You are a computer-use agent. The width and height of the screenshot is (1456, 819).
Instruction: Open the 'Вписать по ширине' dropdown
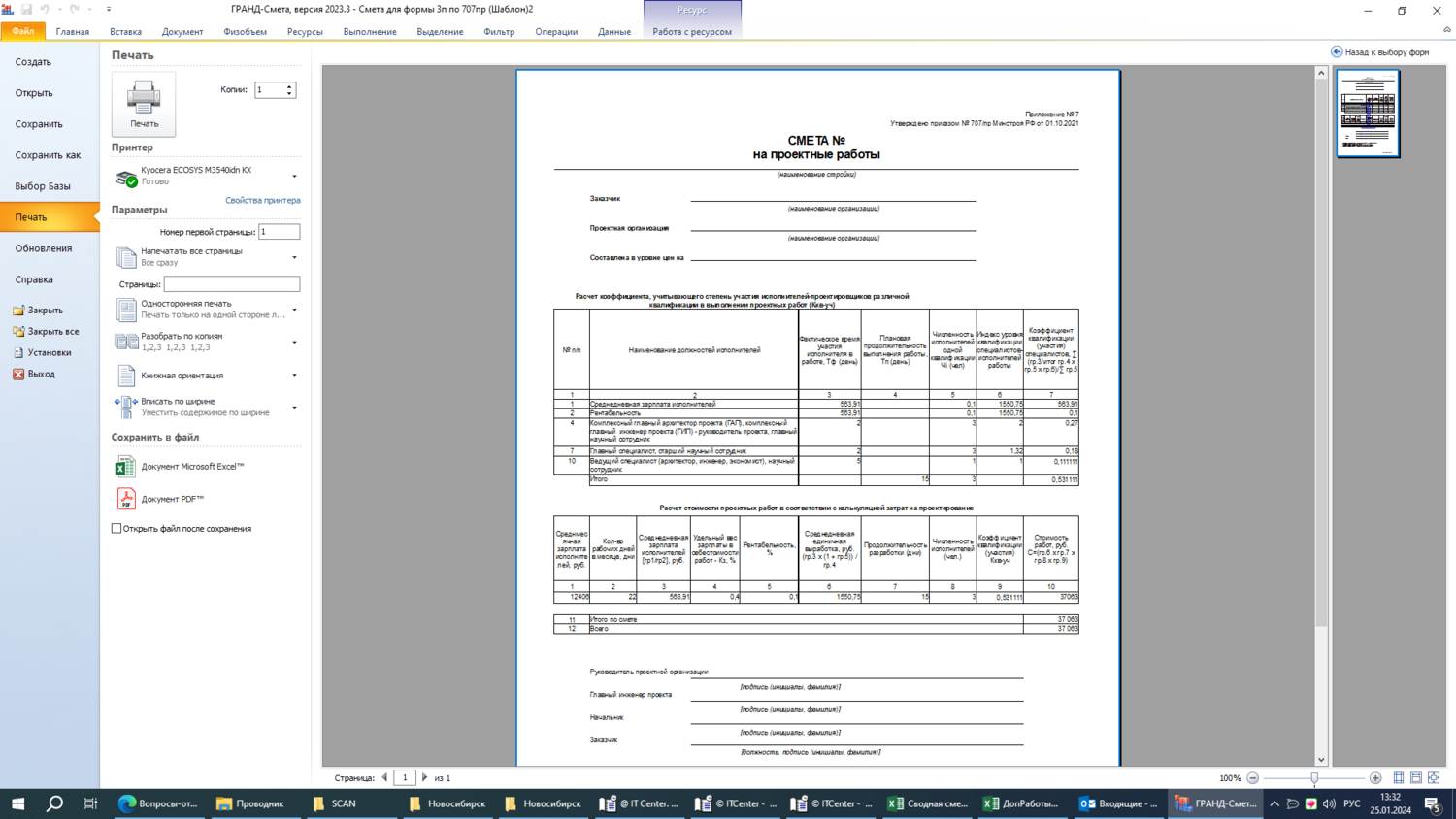pyautogui.click(x=294, y=408)
